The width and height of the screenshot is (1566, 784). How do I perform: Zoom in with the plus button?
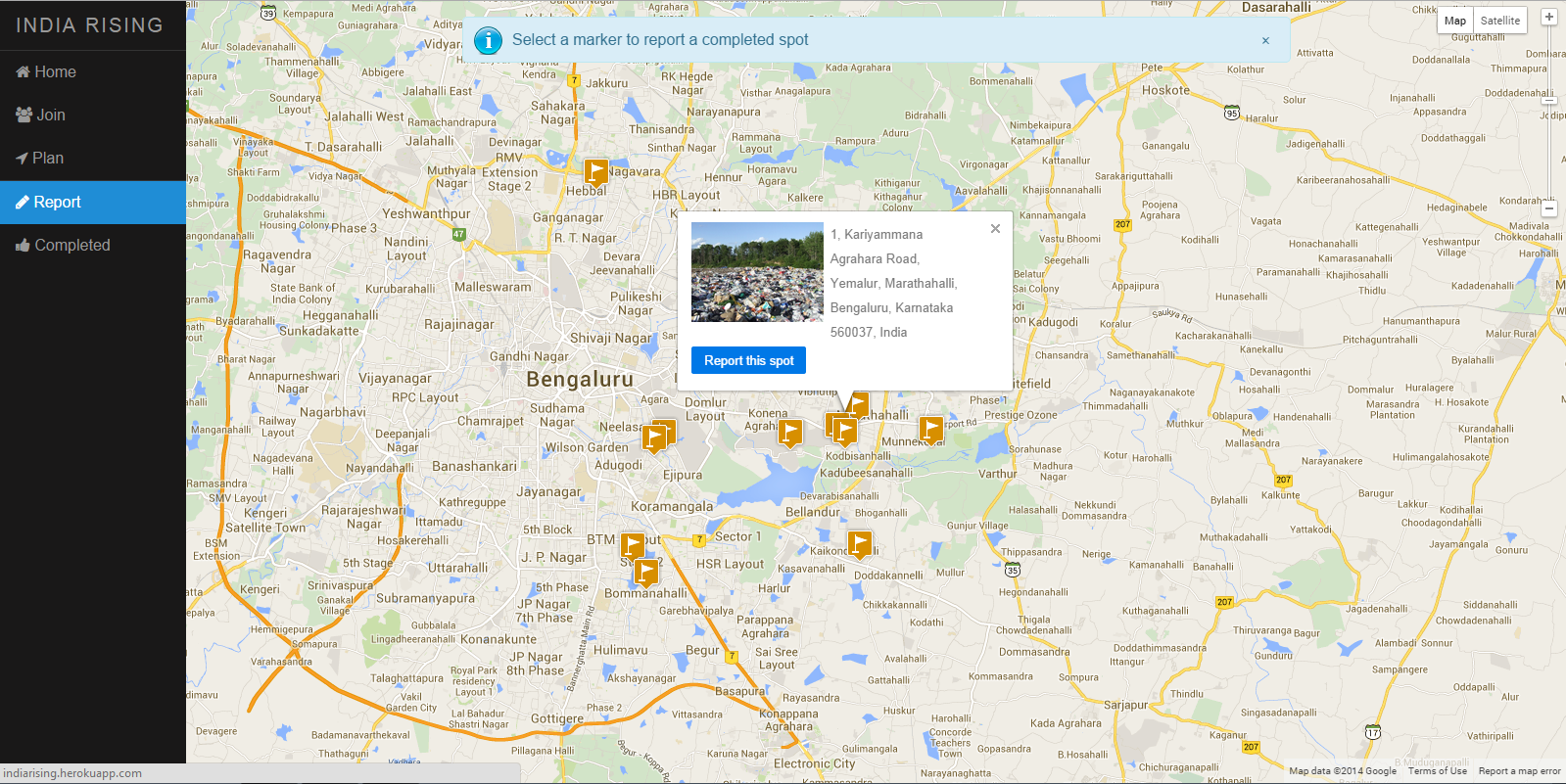point(1549,17)
